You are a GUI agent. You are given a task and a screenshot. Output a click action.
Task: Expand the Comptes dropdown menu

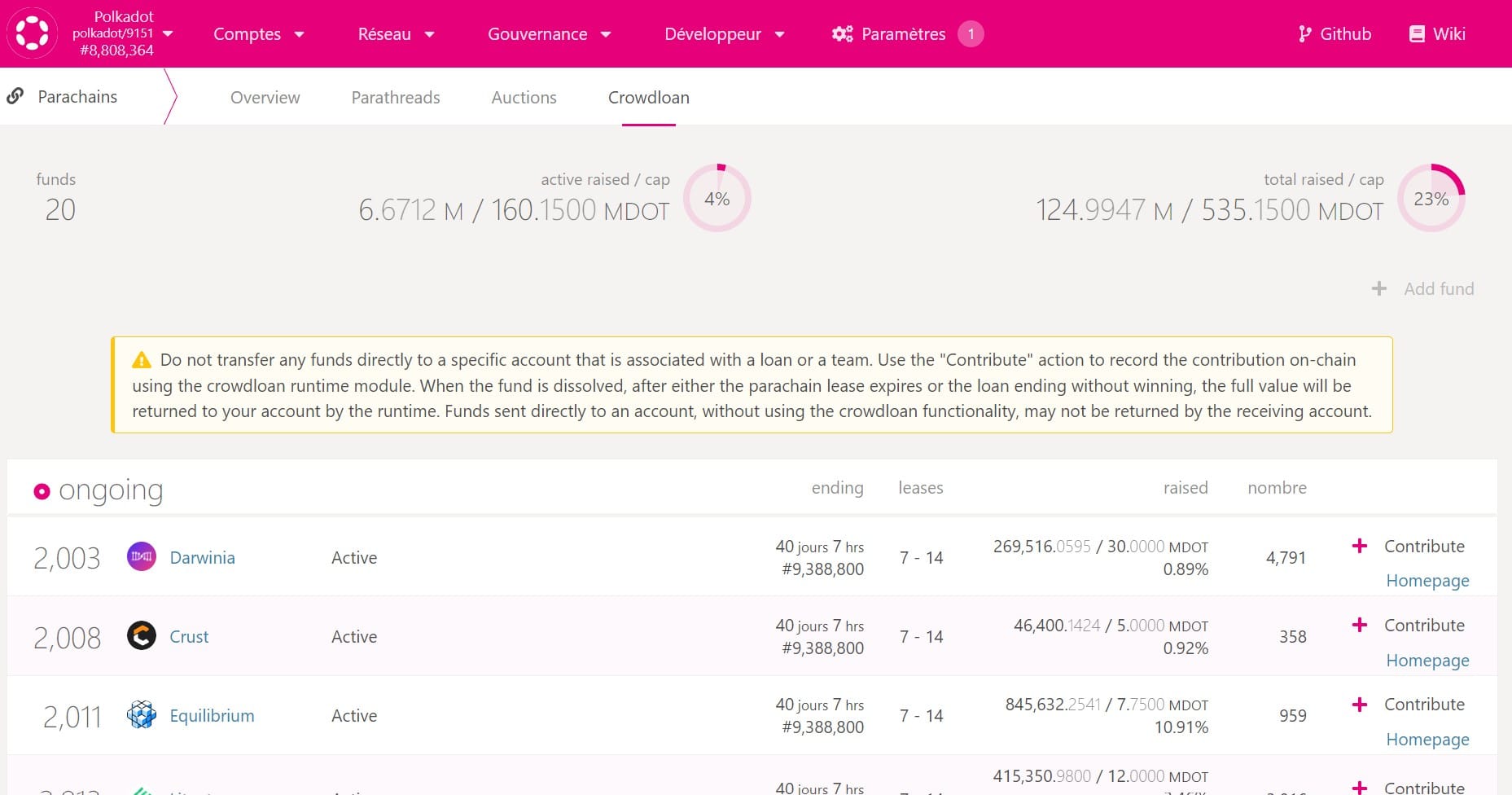pyautogui.click(x=258, y=34)
